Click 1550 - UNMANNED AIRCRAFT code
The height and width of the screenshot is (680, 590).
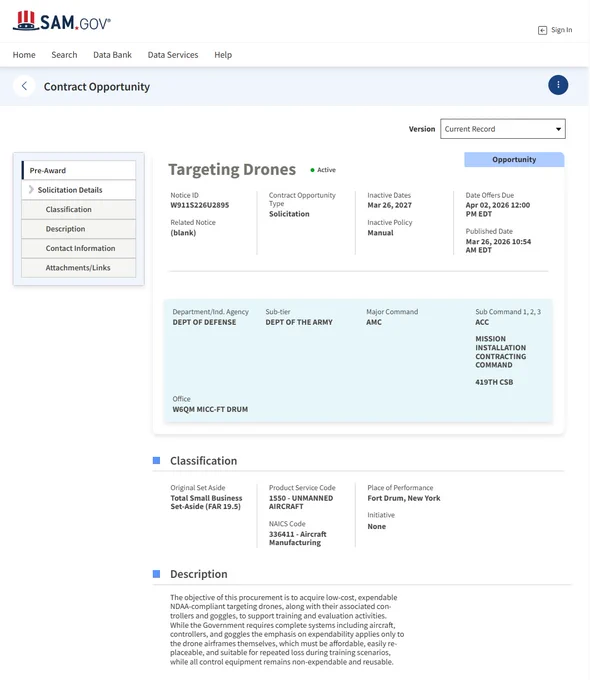pyautogui.click(x=301, y=502)
